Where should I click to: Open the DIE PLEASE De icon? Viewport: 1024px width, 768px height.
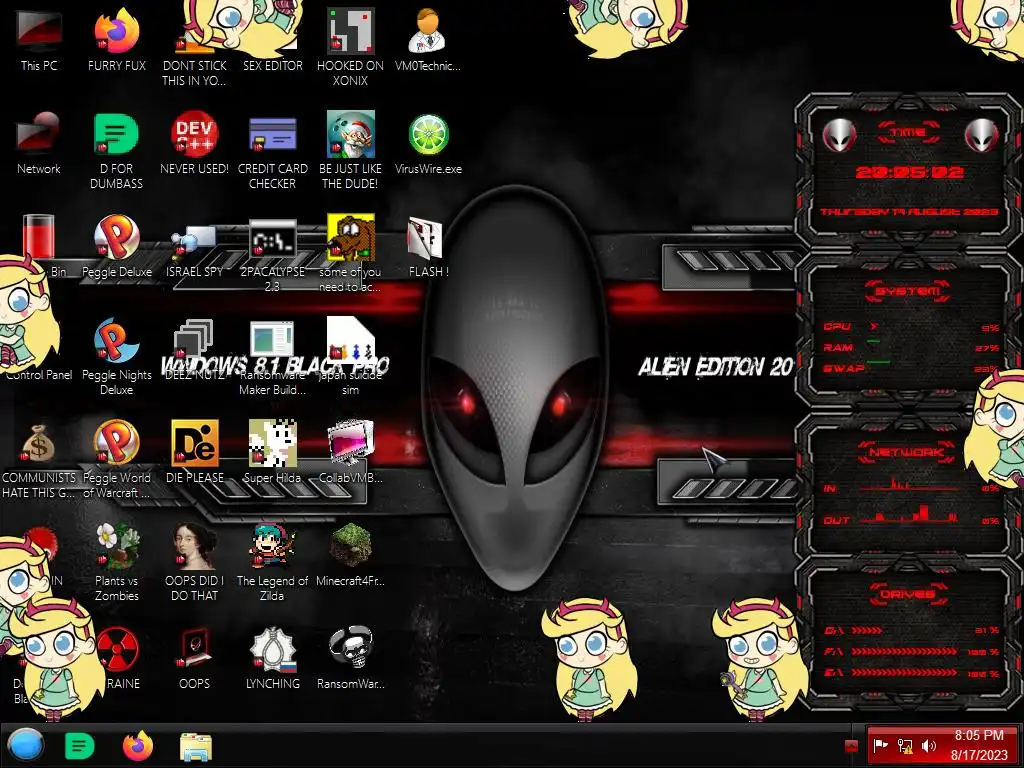195,452
